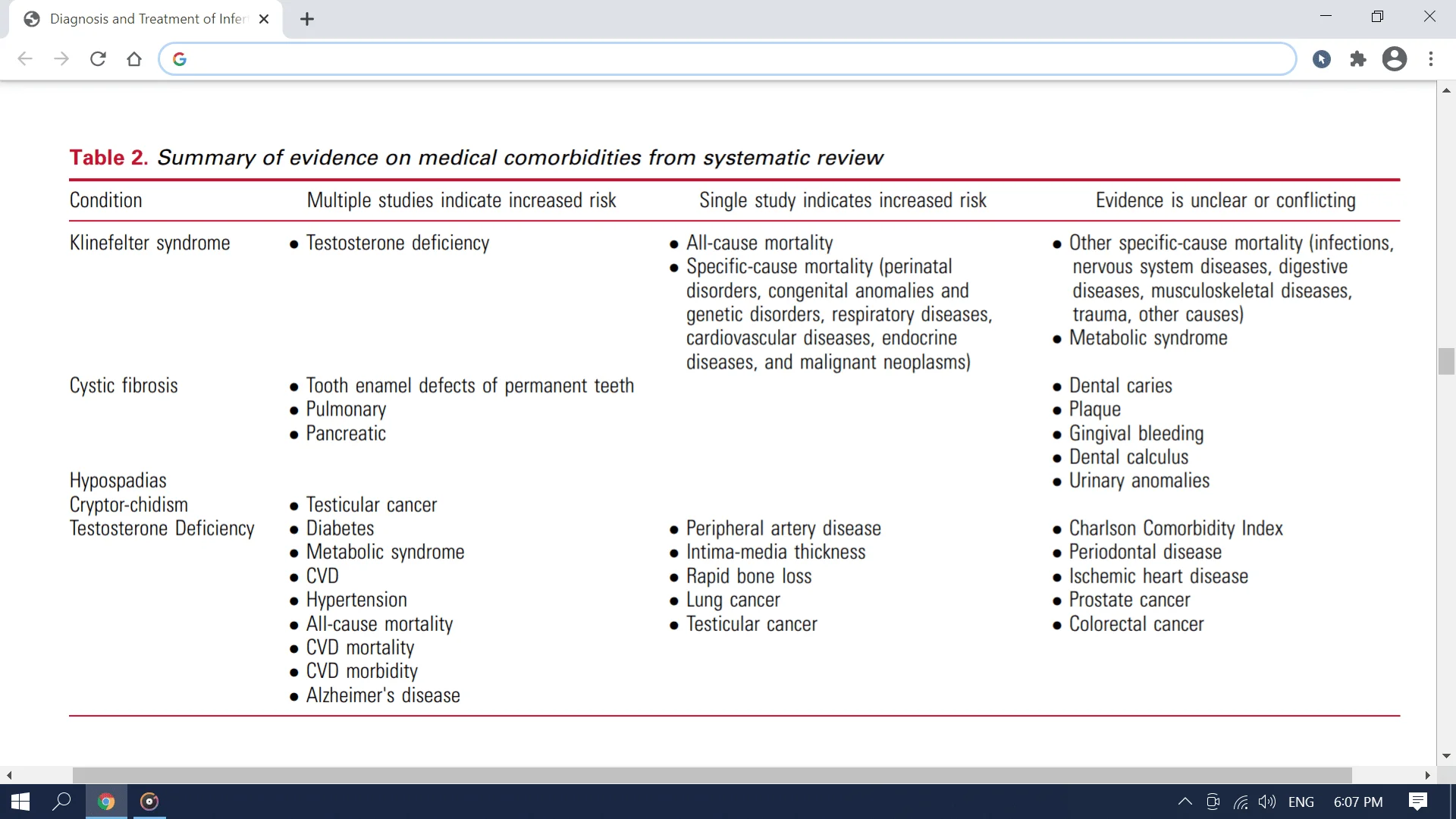This screenshot has height=819, width=1456.
Task: Click the meet now tray icon
Action: (x=1213, y=802)
